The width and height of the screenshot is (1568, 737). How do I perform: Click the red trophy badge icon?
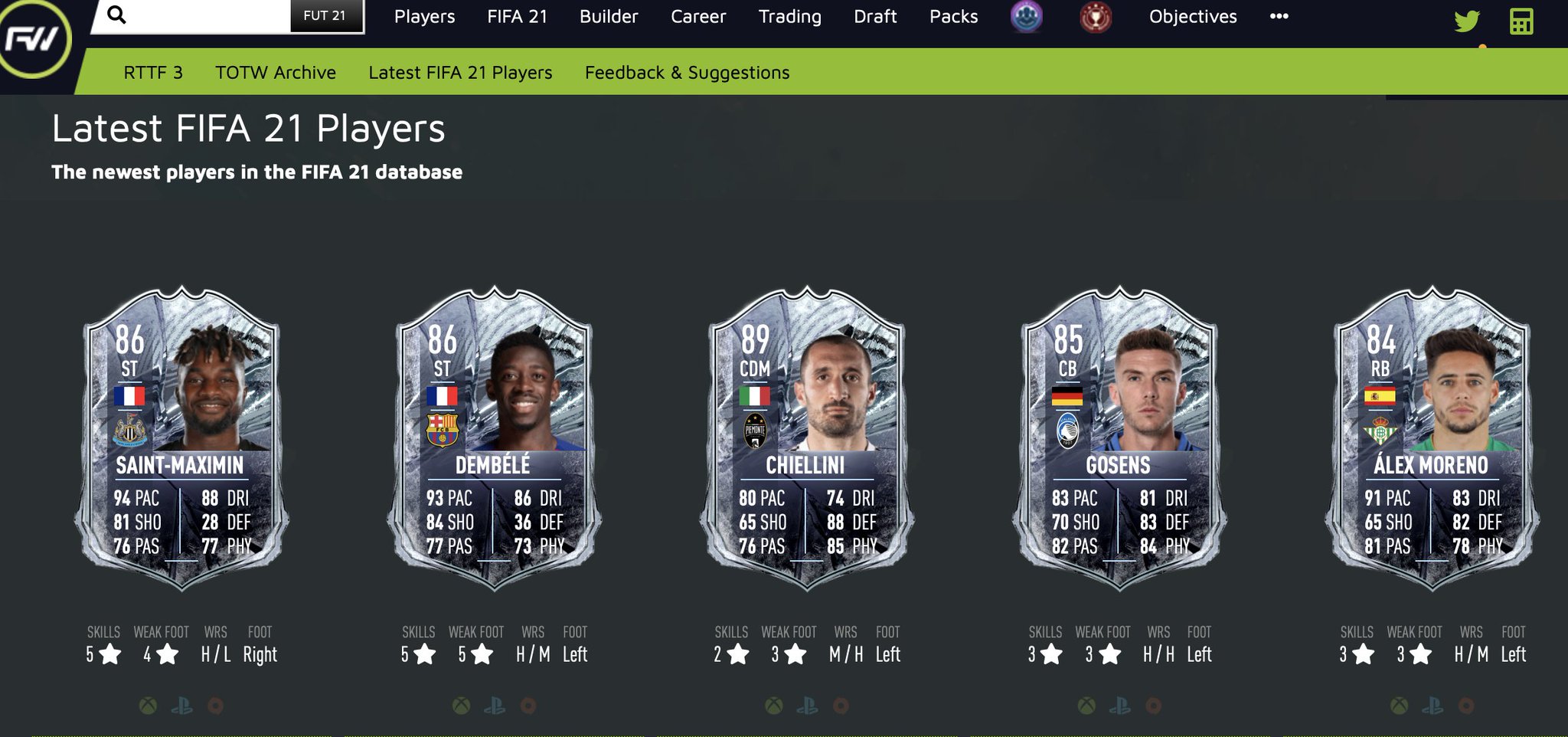[1096, 17]
